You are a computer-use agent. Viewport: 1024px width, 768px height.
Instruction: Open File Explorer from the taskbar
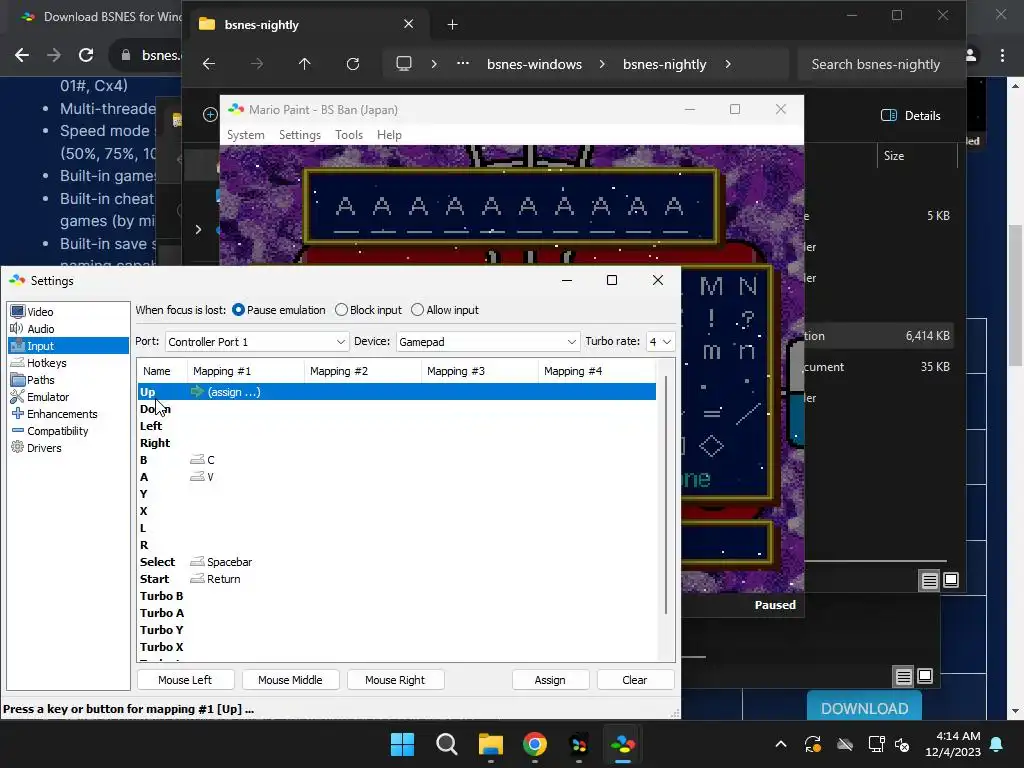pos(490,744)
